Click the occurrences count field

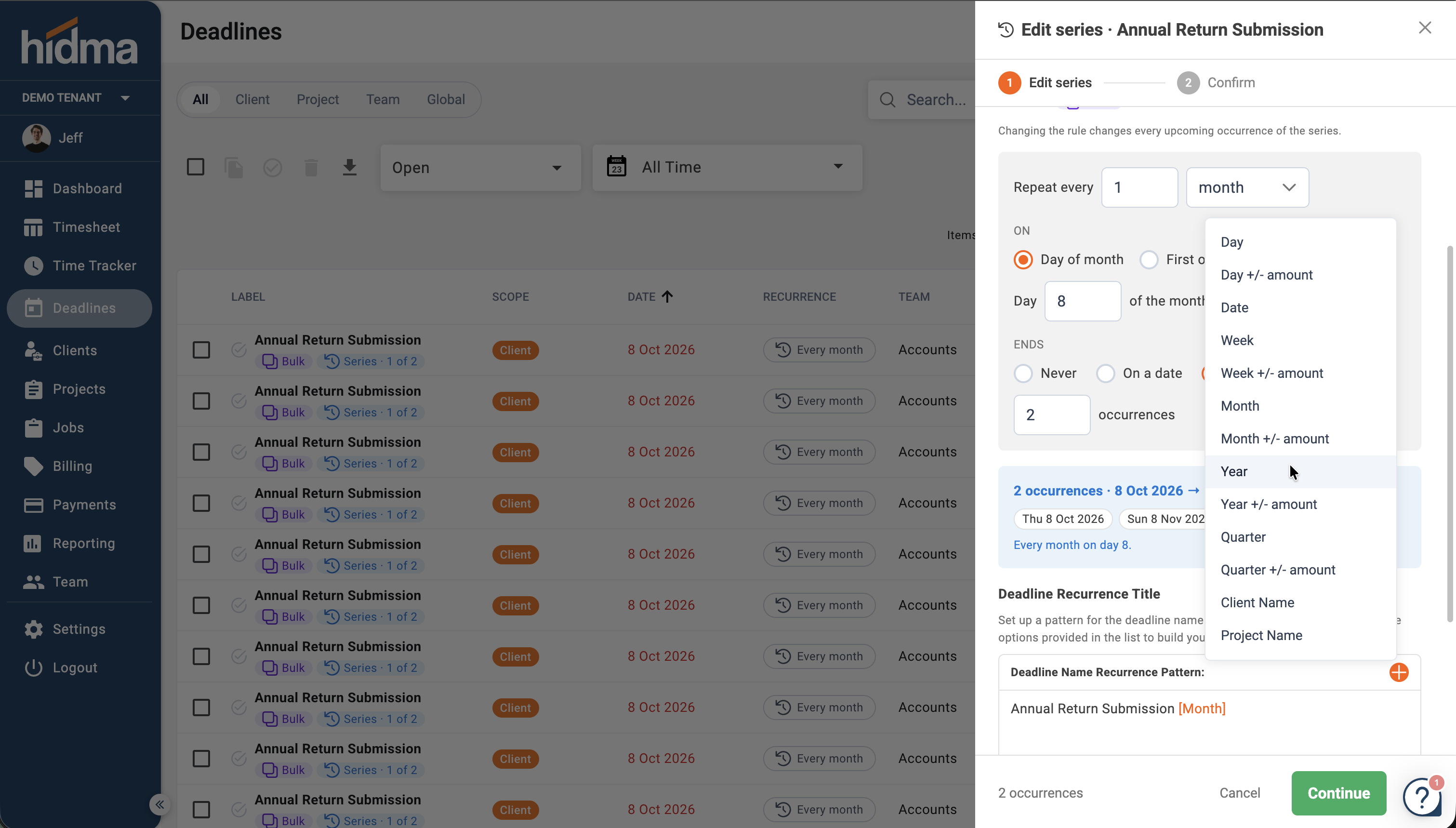[x=1051, y=415]
